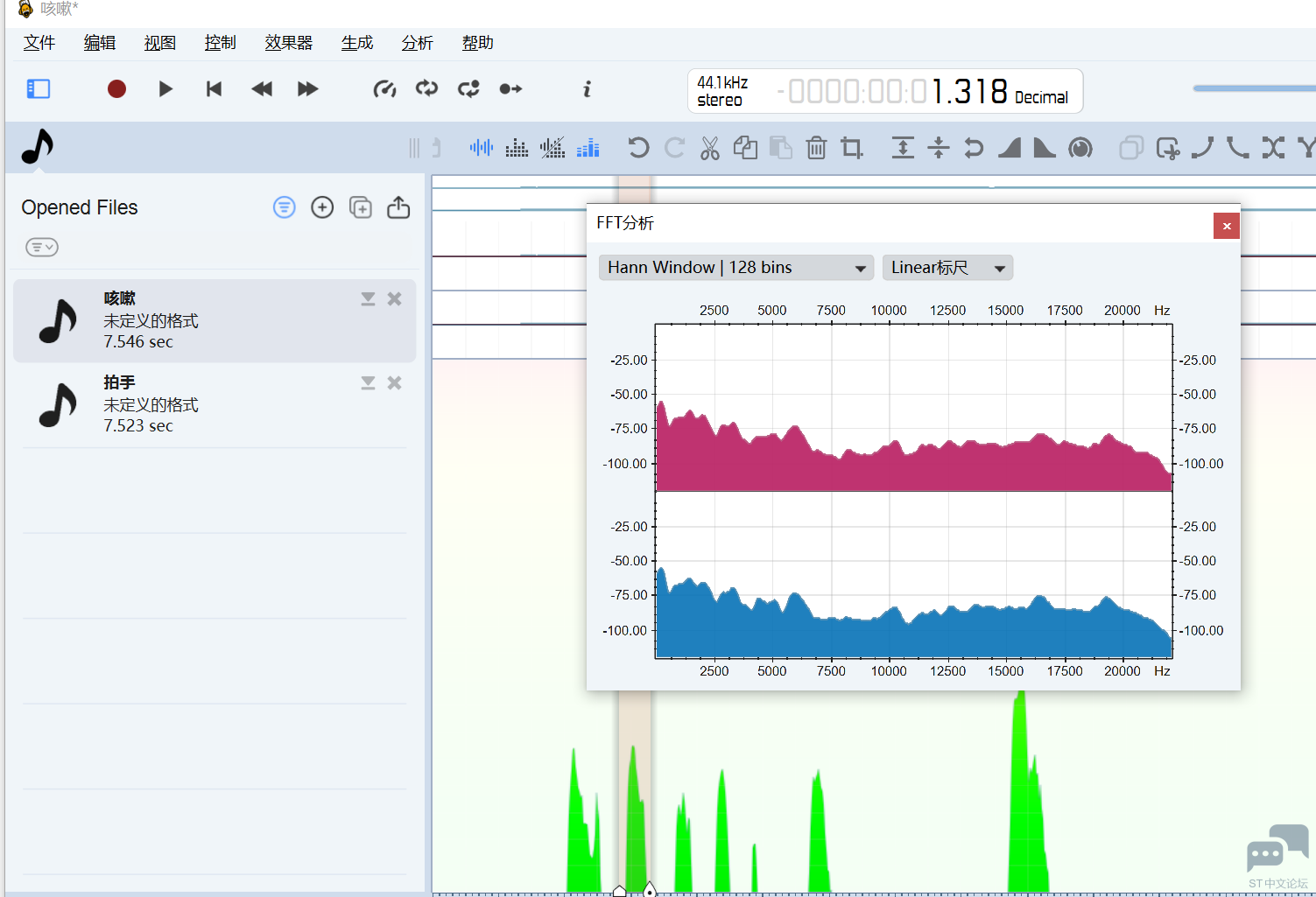Toggle the sidebar panel visibility

pos(39,89)
